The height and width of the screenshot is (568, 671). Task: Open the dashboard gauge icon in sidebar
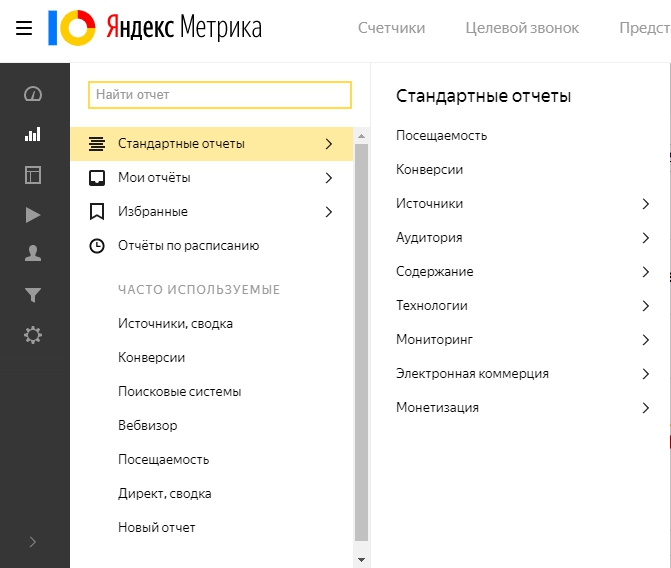(x=33, y=94)
